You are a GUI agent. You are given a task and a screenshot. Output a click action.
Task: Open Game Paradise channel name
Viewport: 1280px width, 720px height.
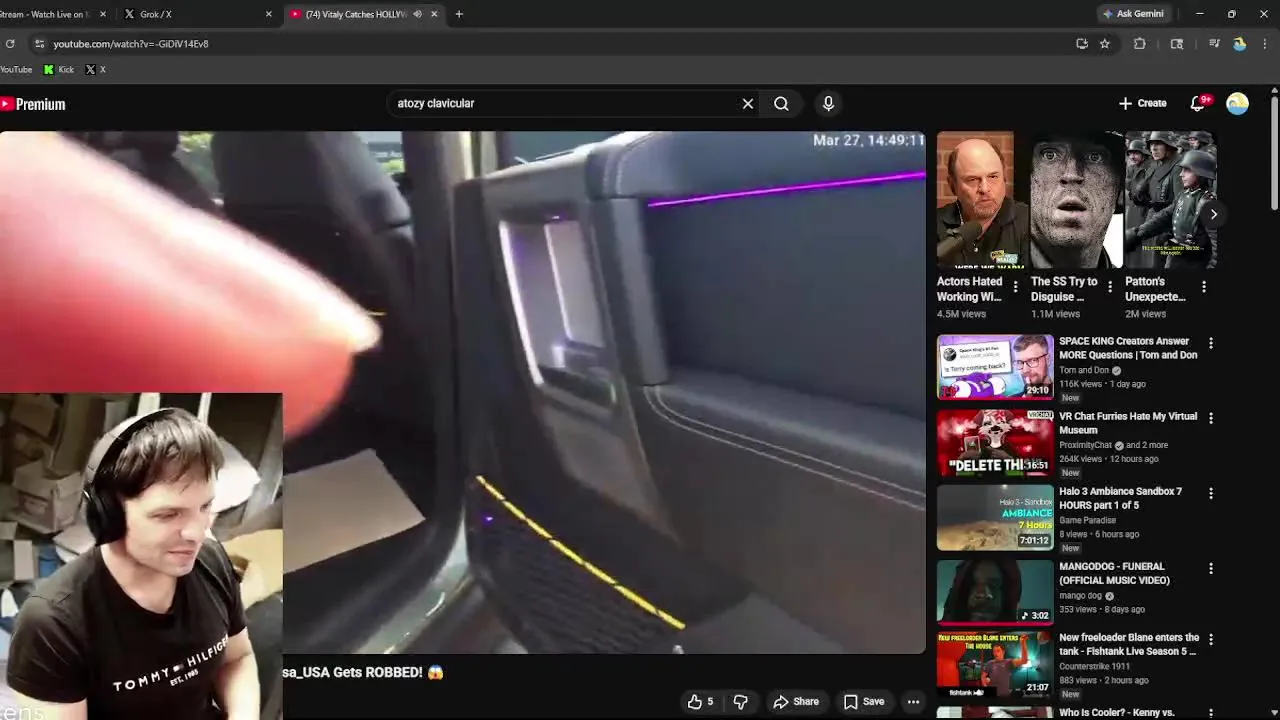tap(1090, 520)
